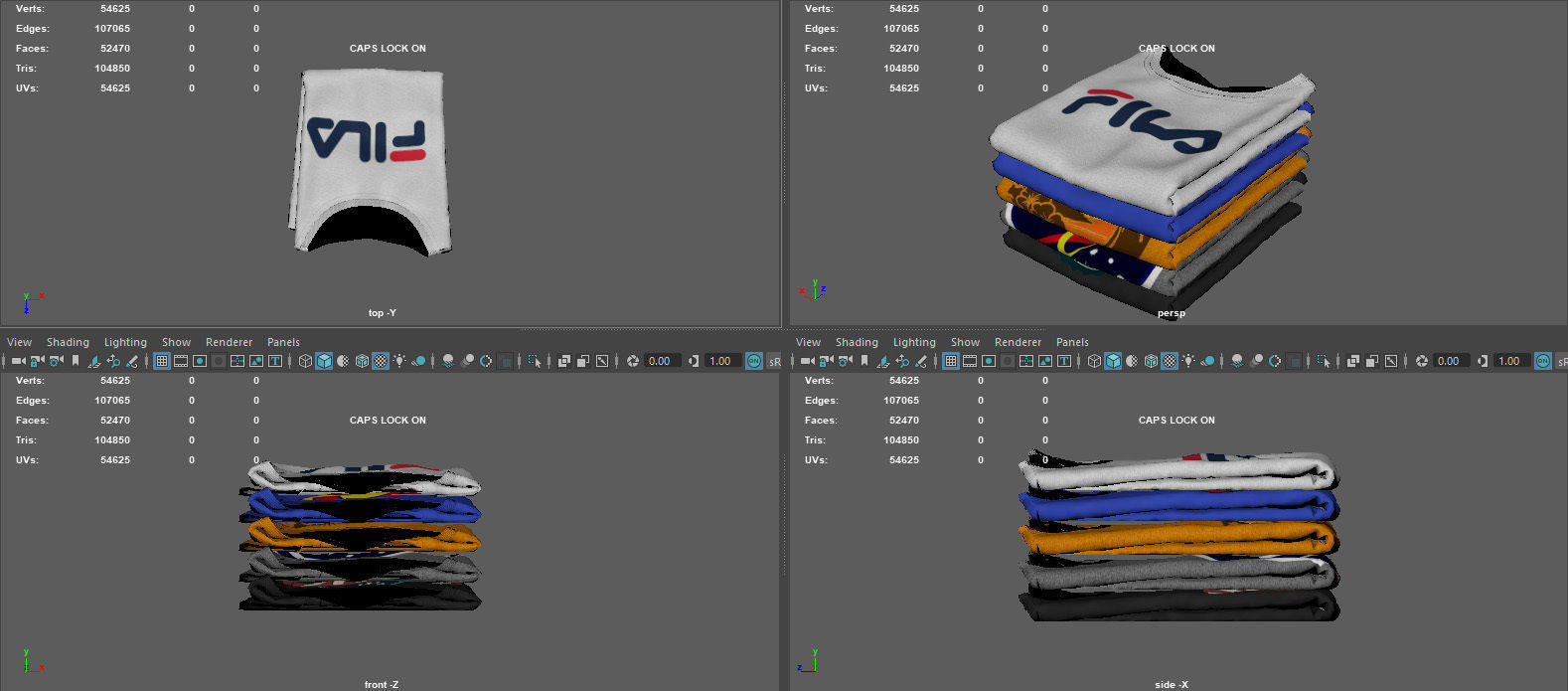Click 2D Pan/Zoom icon in front panel toolbar
This screenshot has width=1568, height=691.
tap(112, 361)
